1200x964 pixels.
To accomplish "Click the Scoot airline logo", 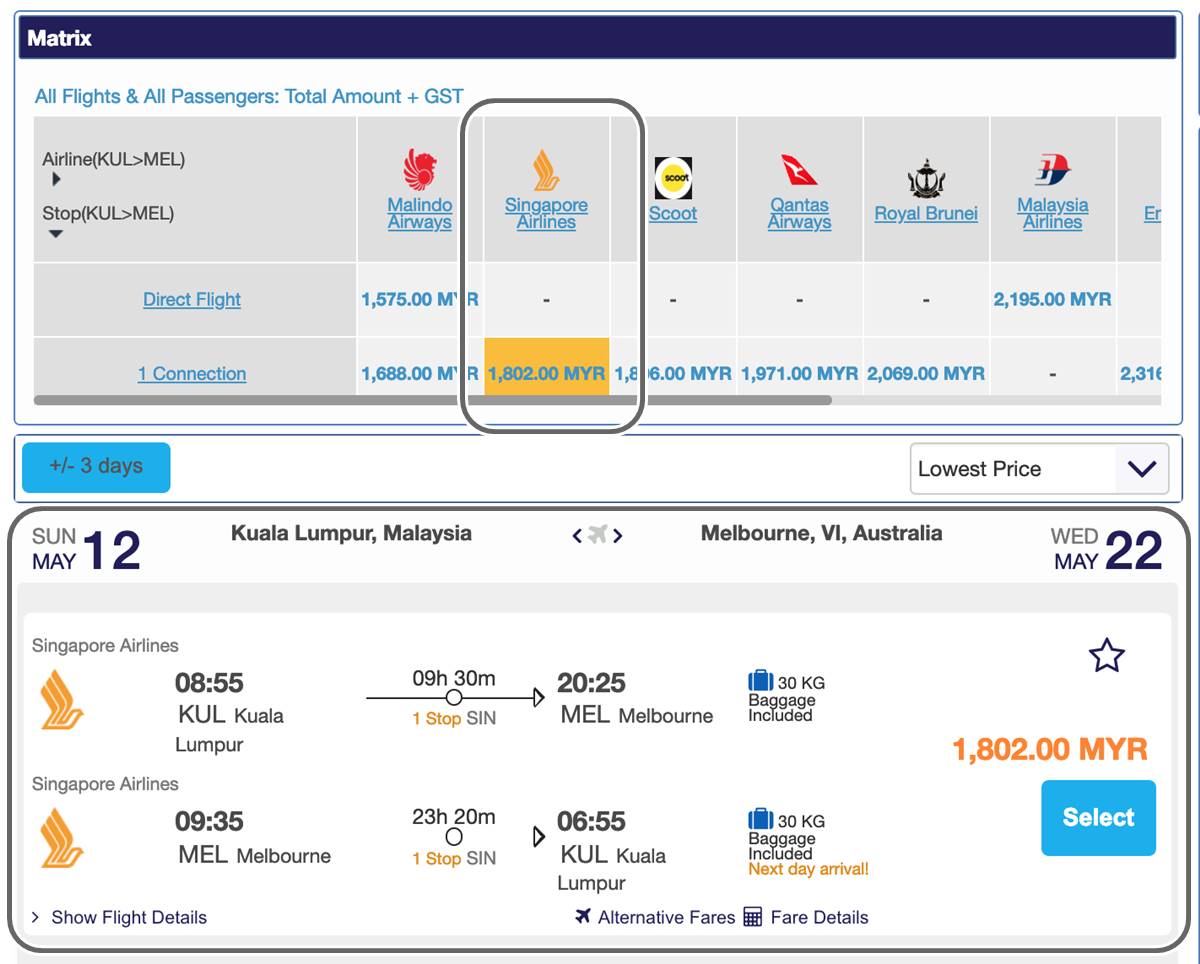I will click(673, 178).
